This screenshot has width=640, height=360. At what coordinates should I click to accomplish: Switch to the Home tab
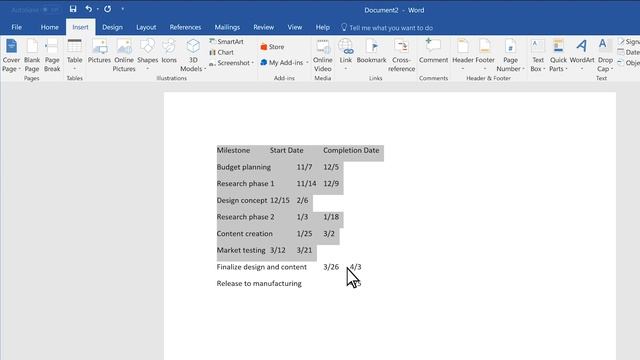(x=49, y=27)
